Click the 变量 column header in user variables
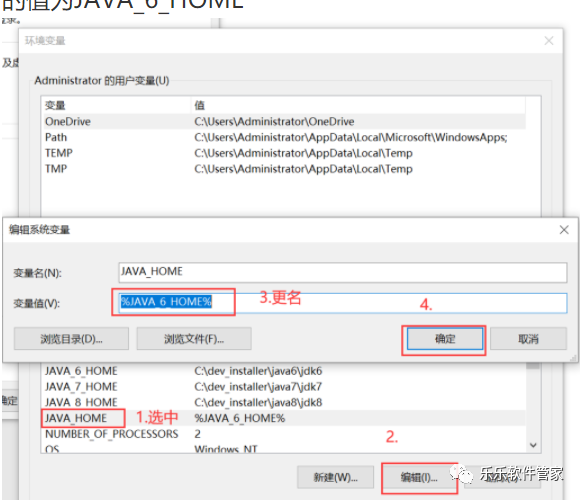 tap(116, 105)
